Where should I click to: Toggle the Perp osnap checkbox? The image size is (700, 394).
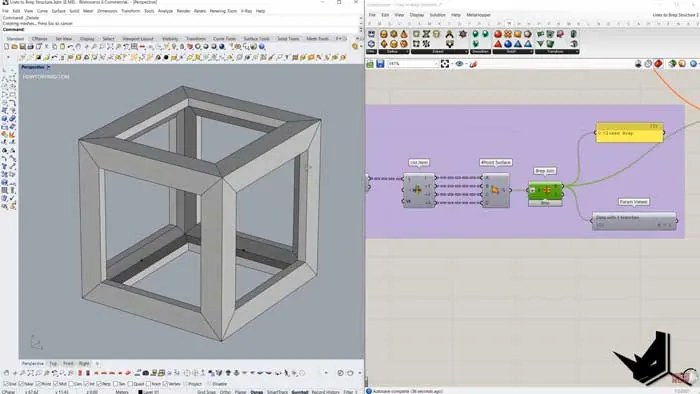pyautogui.click(x=100, y=384)
